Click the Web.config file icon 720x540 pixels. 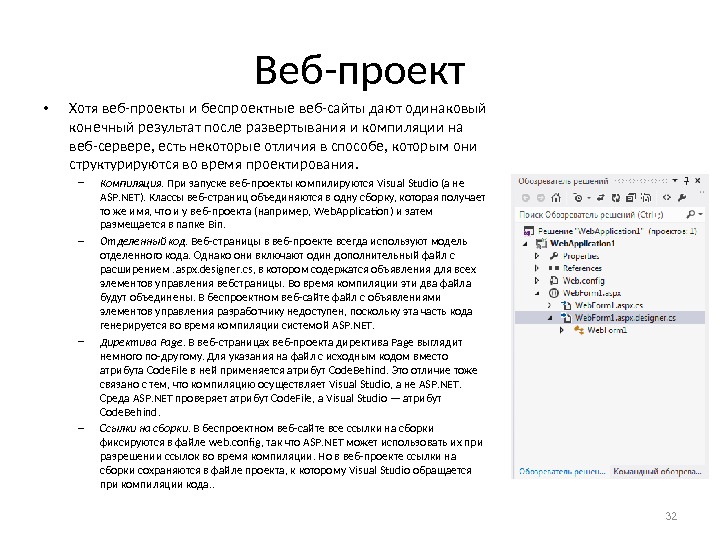tap(554, 281)
